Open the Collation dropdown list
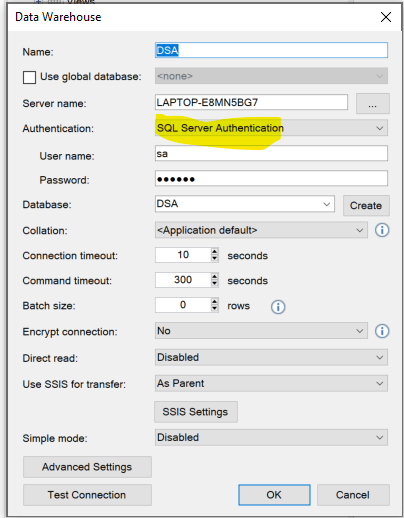This screenshot has width=404, height=518. 261,230
